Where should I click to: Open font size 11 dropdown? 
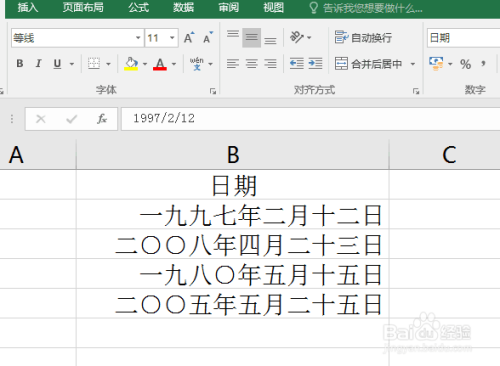click(x=172, y=38)
